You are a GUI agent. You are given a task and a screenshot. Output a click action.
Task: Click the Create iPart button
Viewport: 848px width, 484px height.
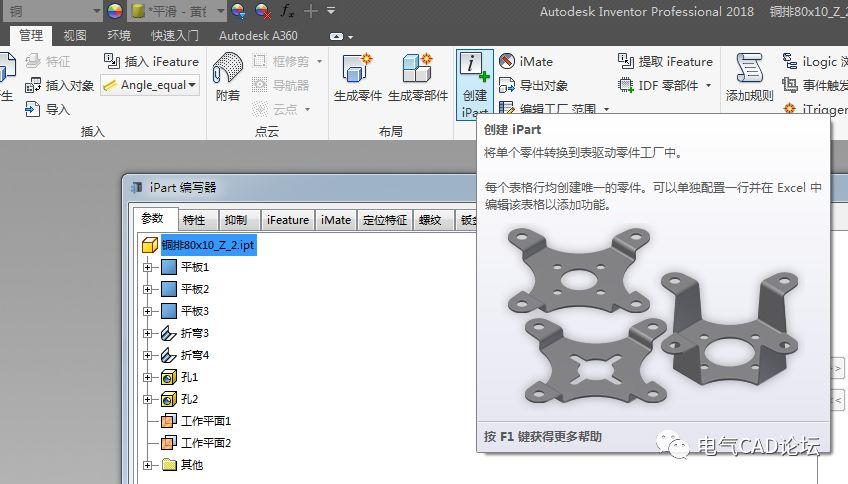tap(474, 84)
